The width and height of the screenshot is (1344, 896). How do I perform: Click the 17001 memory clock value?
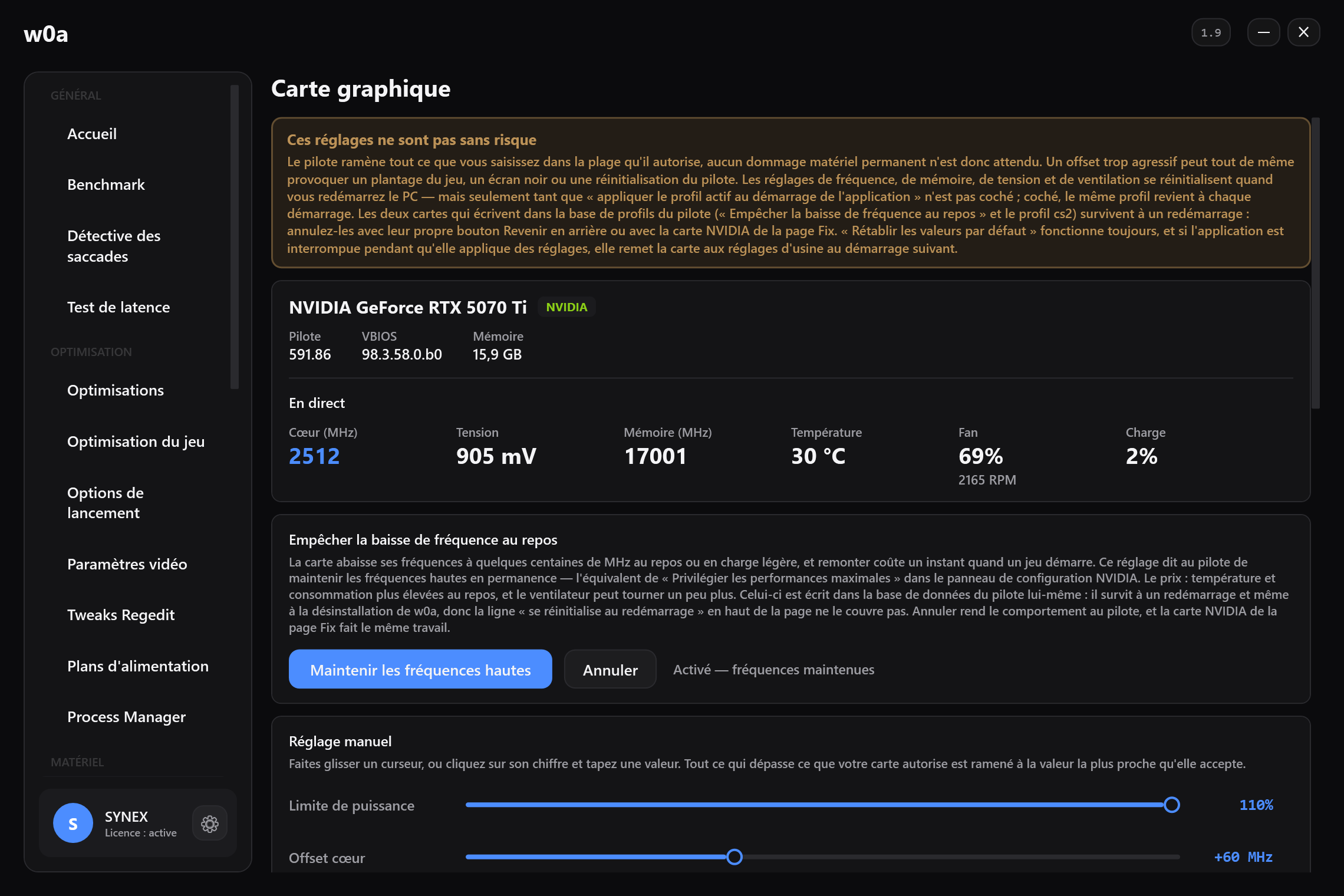click(x=655, y=456)
